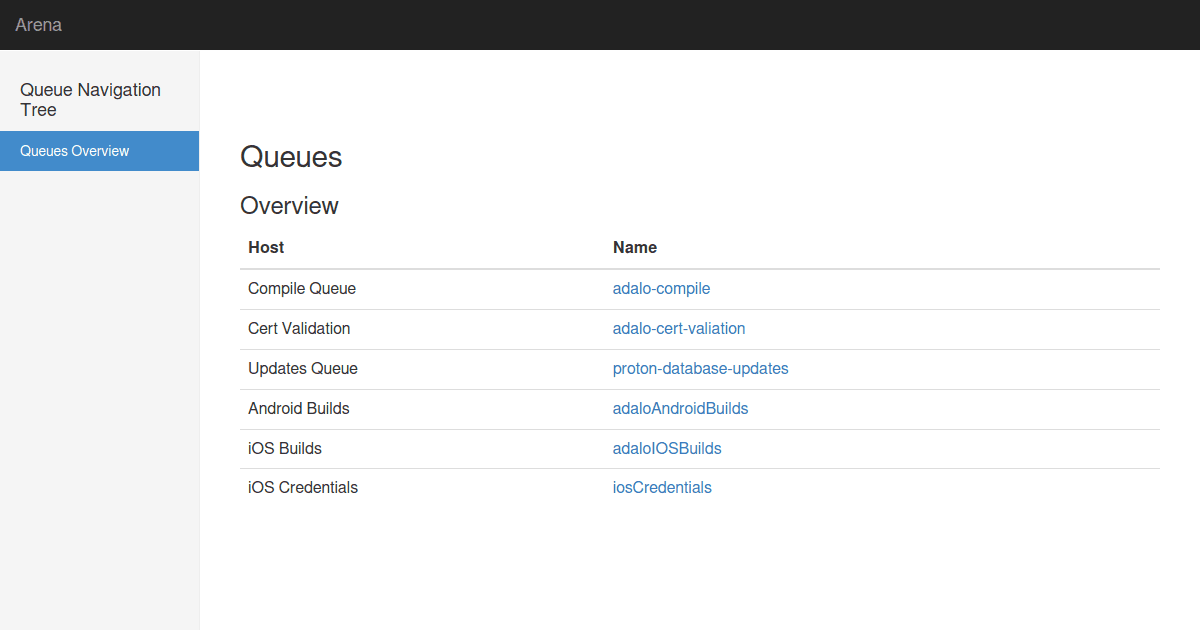Open the iosCredentials queue
1200x630 pixels.
662,487
